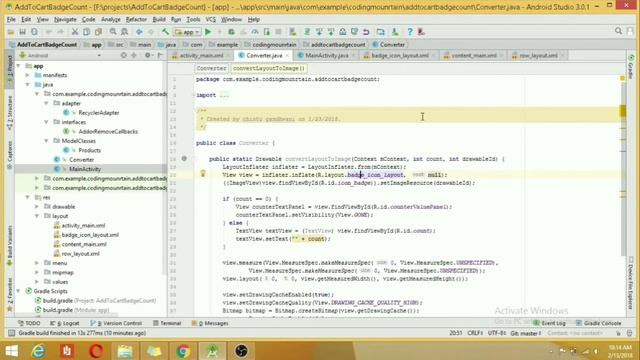Viewport: 640px width, 360px height.
Task: Open Help via the question mark icon
Action: click(x=409, y=32)
